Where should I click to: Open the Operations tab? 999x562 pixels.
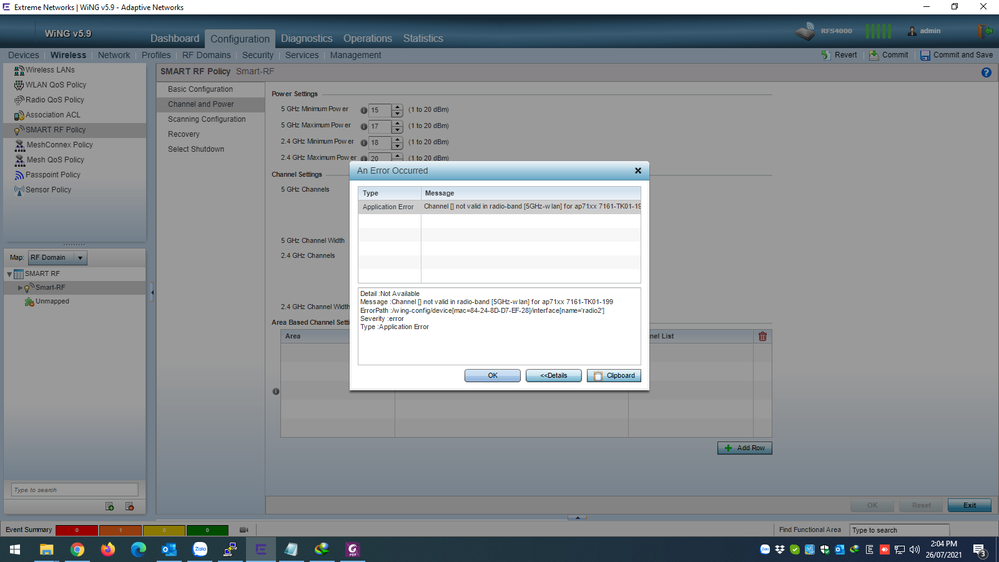click(368, 38)
